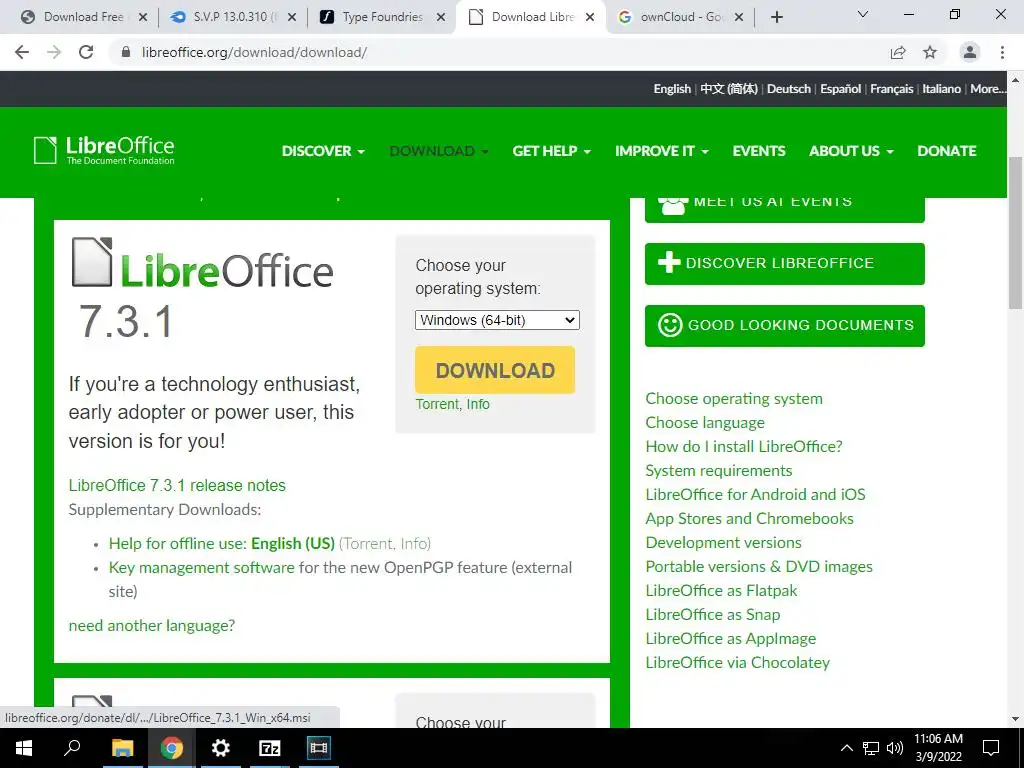This screenshot has width=1024, height=768.
Task: Close the Download Free tab
Action: pos(143,17)
